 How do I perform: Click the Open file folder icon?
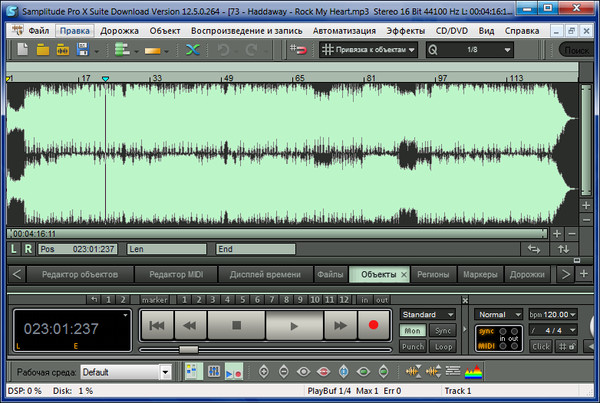click(x=44, y=49)
